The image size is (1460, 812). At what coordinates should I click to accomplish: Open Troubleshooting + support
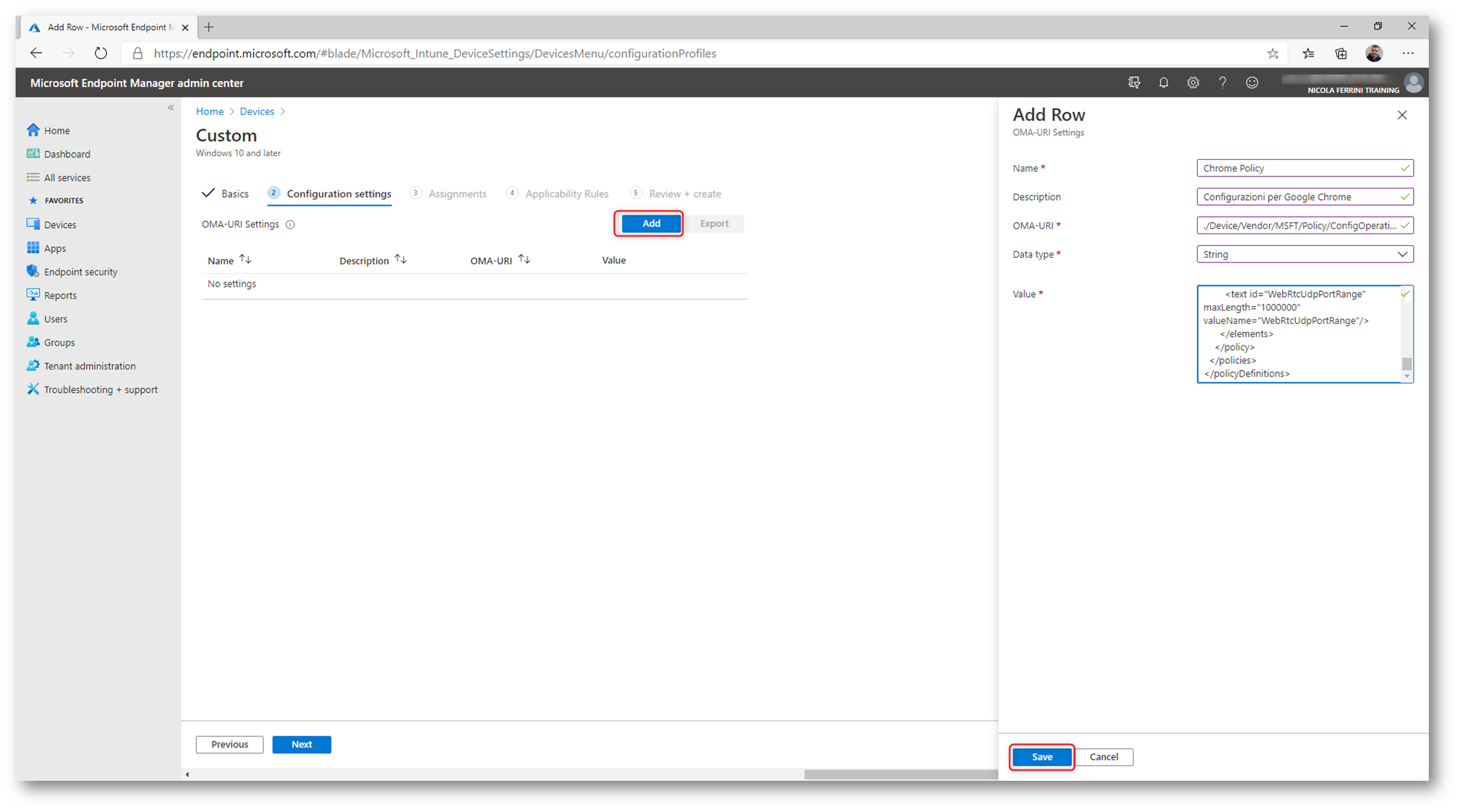pyautogui.click(x=93, y=389)
